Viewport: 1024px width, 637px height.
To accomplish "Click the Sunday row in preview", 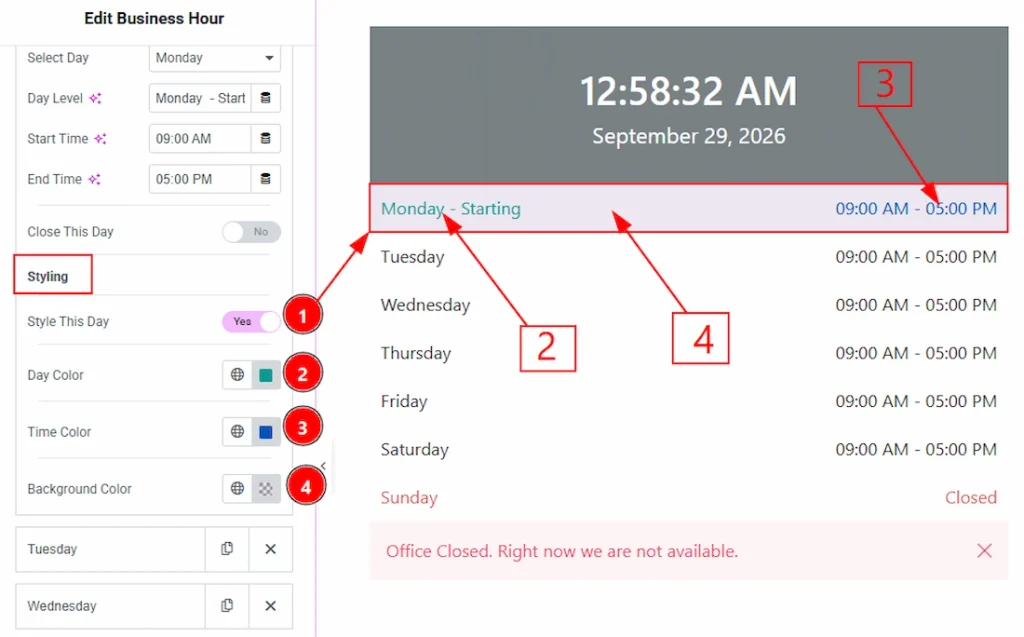I will (x=689, y=497).
